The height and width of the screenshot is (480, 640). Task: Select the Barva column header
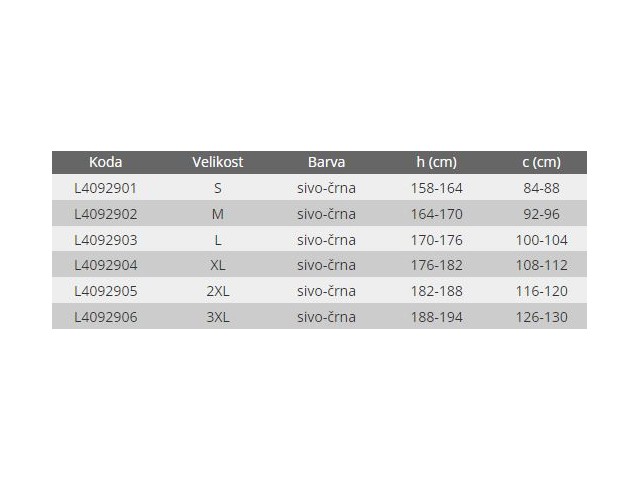326,162
